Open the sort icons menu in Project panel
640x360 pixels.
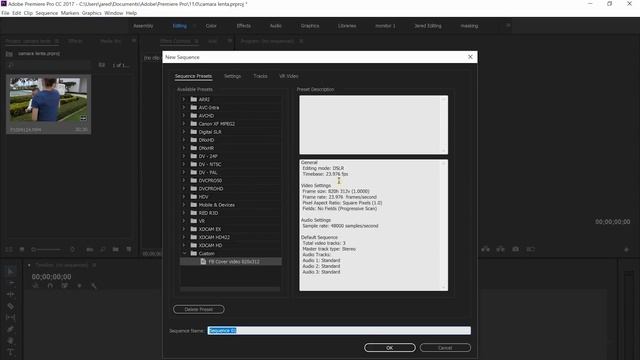click(72, 249)
